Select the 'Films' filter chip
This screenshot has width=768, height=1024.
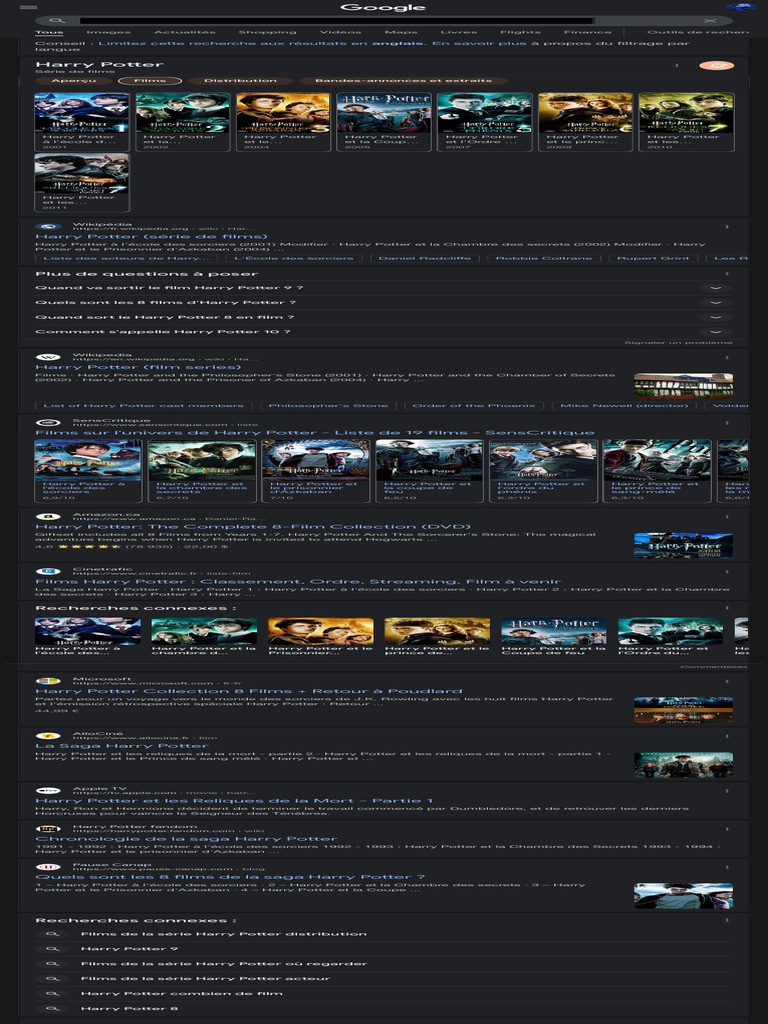[x=150, y=81]
